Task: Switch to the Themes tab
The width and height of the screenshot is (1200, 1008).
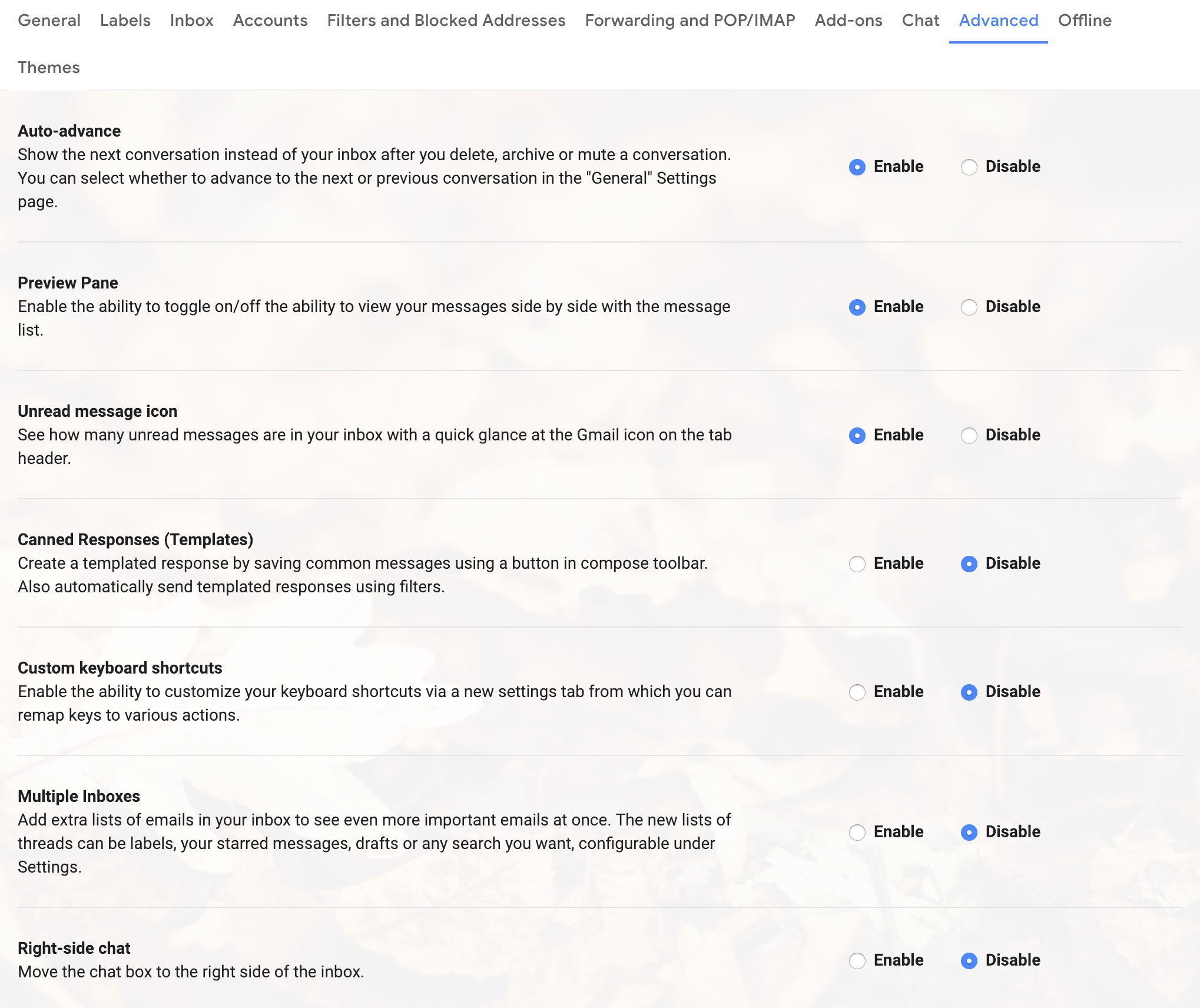Action: 49,68
